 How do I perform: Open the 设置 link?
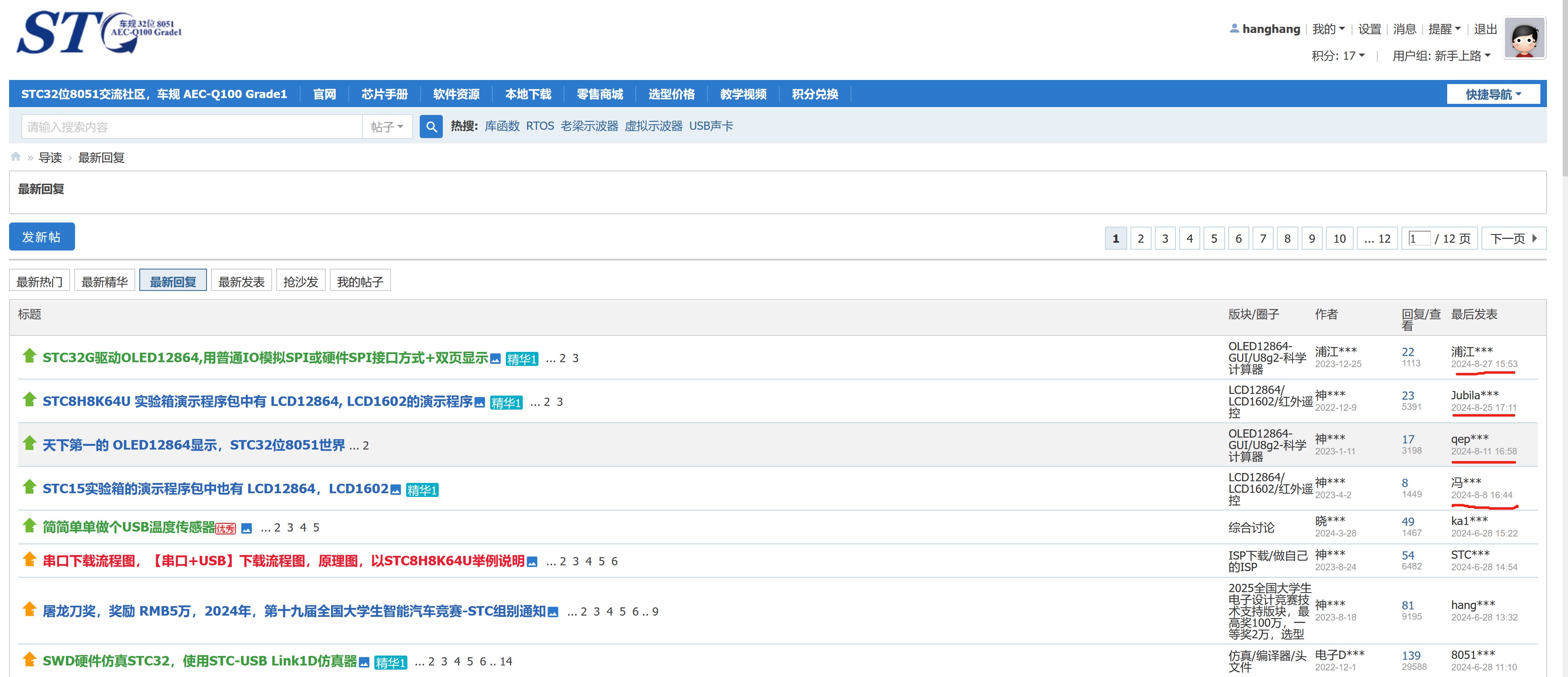[1370, 29]
